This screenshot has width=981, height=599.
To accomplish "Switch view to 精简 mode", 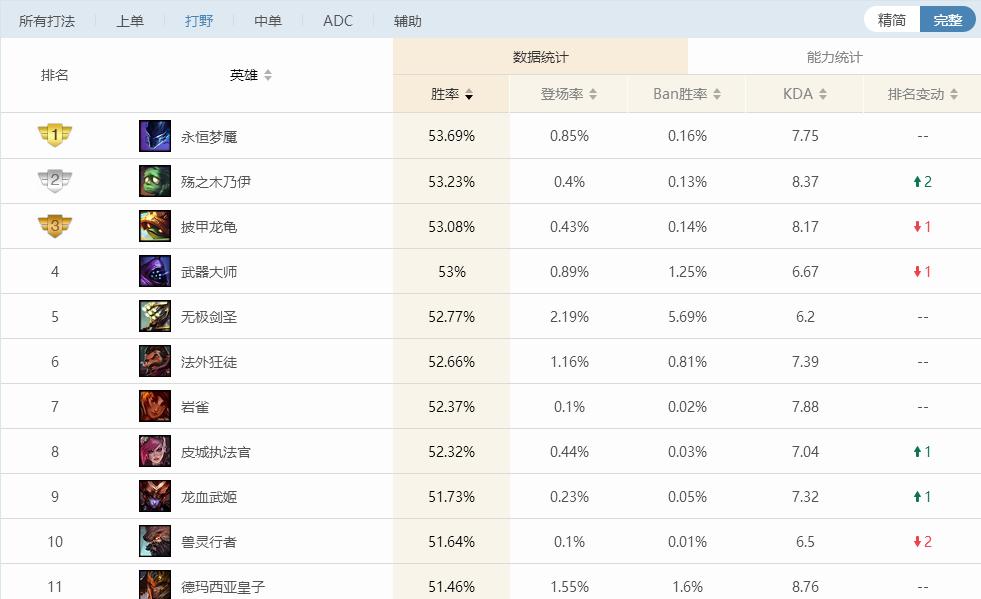I will tap(891, 19).
